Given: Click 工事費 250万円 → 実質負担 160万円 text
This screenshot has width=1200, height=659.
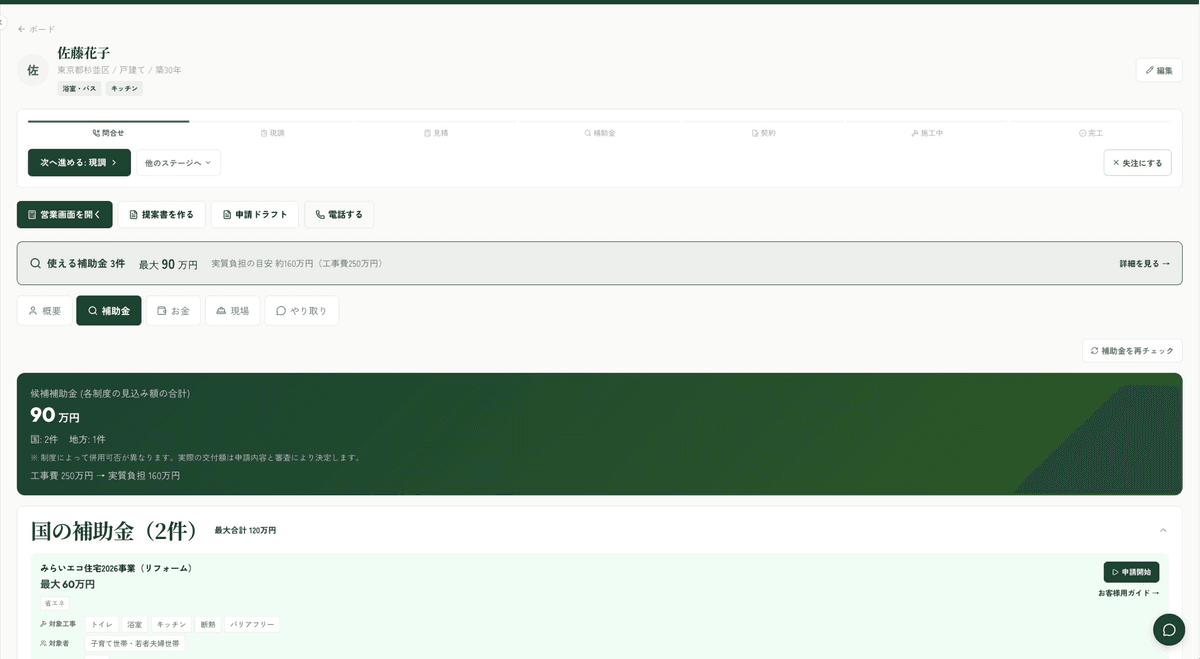Looking at the screenshot, I should (x=105, y=476).
